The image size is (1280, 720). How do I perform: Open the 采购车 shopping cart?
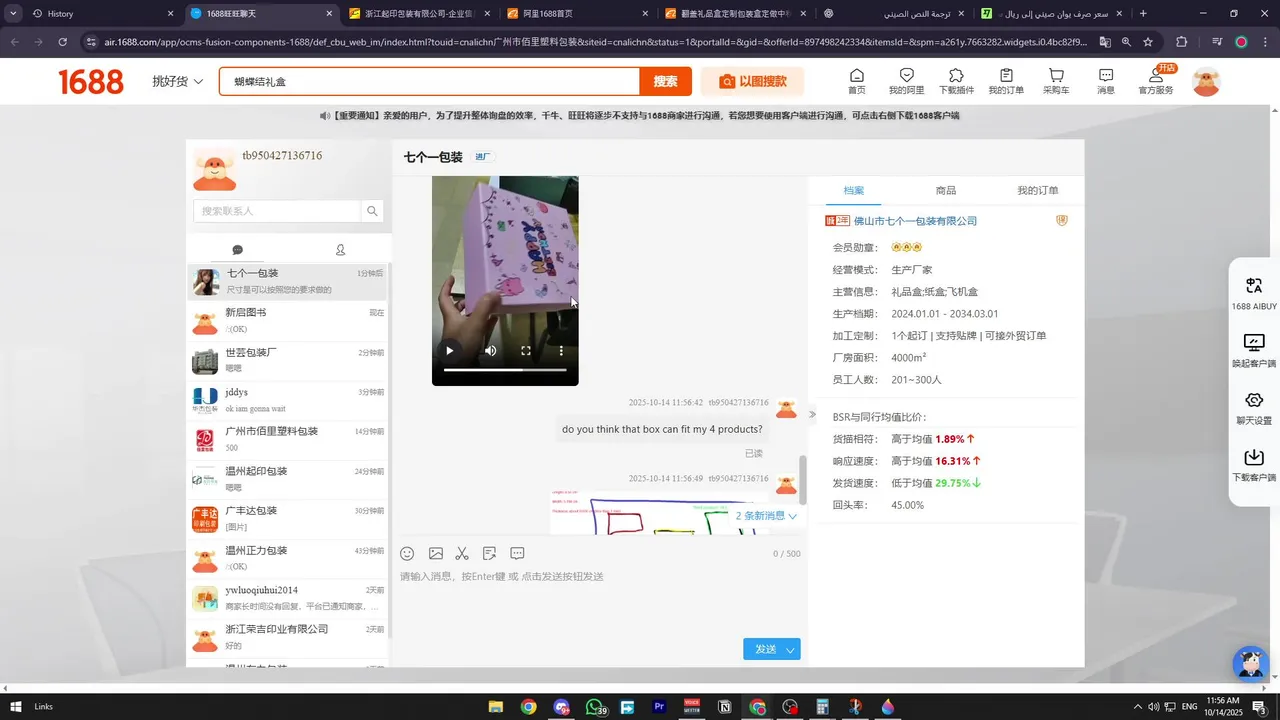click(1056, 81)
